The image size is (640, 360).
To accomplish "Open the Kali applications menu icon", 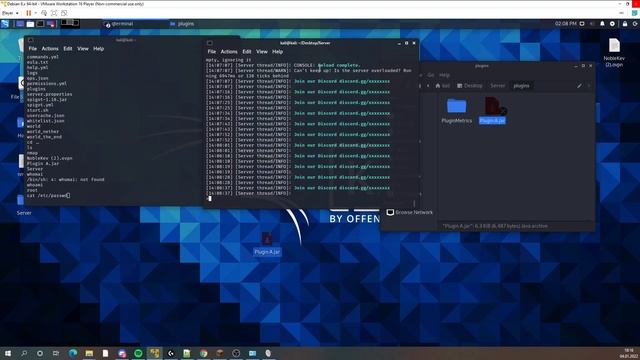I will click(5, 24).
